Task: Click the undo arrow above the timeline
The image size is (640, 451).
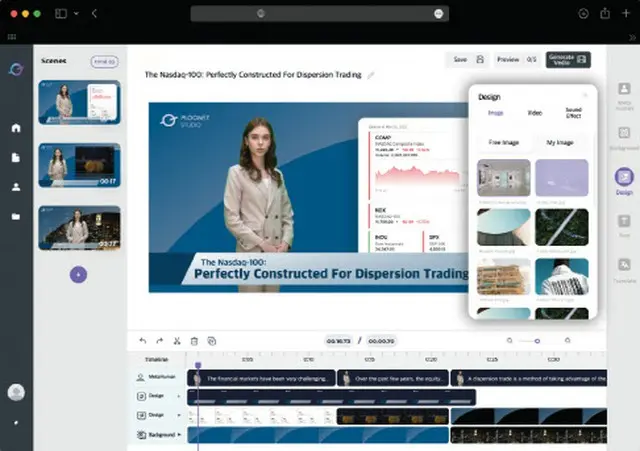Action: tap(142, 341)
